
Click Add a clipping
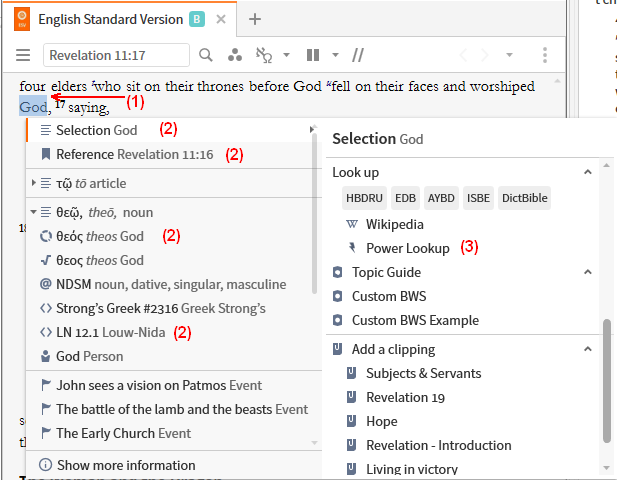click(393, 349)
